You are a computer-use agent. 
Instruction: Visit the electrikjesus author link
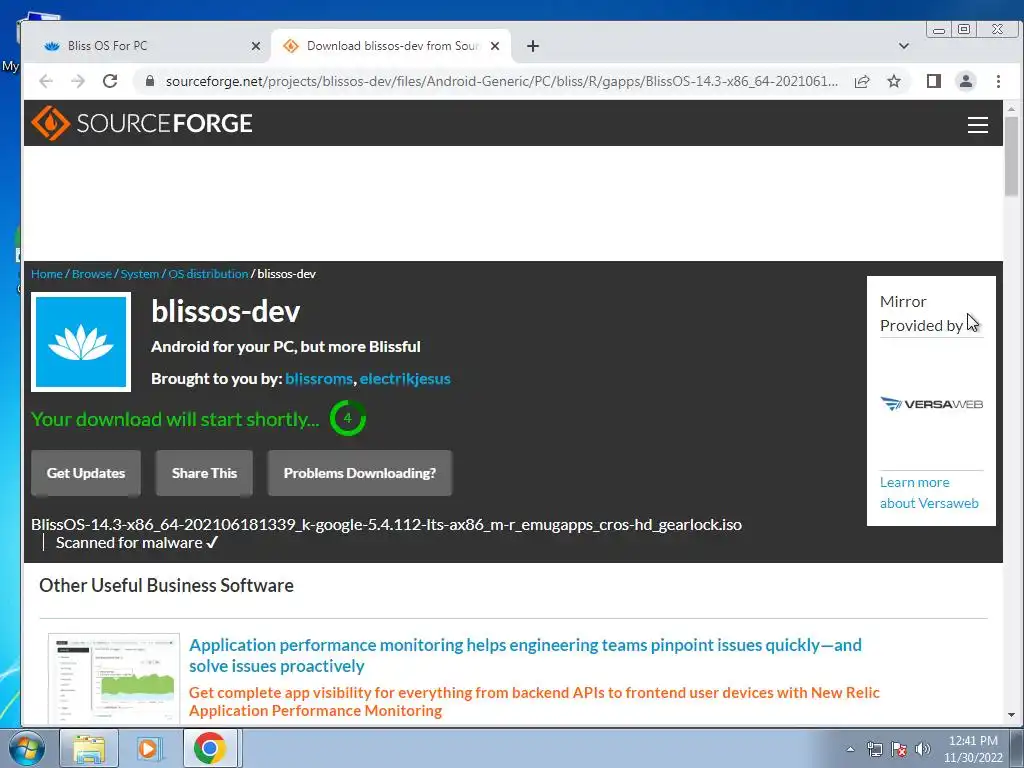tap(405, 379)
